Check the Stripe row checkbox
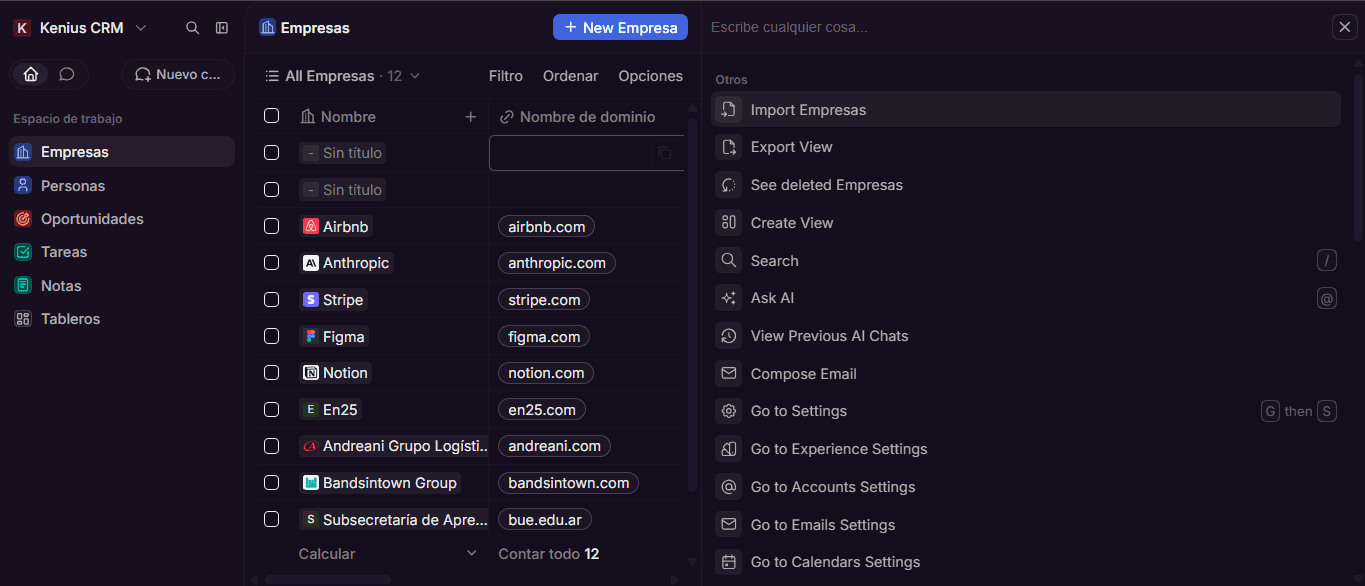 [271, 299]
